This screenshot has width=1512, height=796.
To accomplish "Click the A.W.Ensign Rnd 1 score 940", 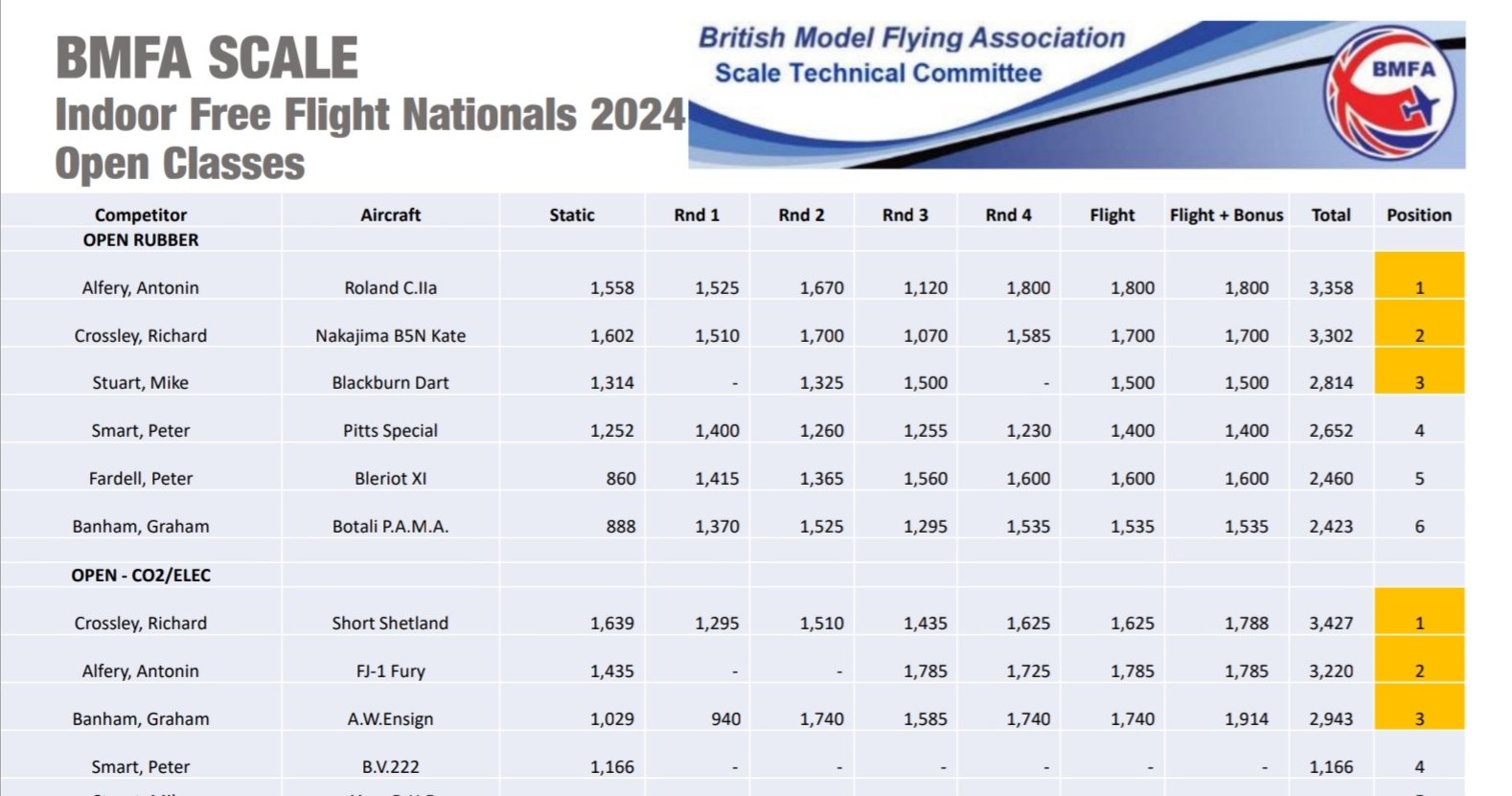I will pyautogui.click(x=725, y=718).
